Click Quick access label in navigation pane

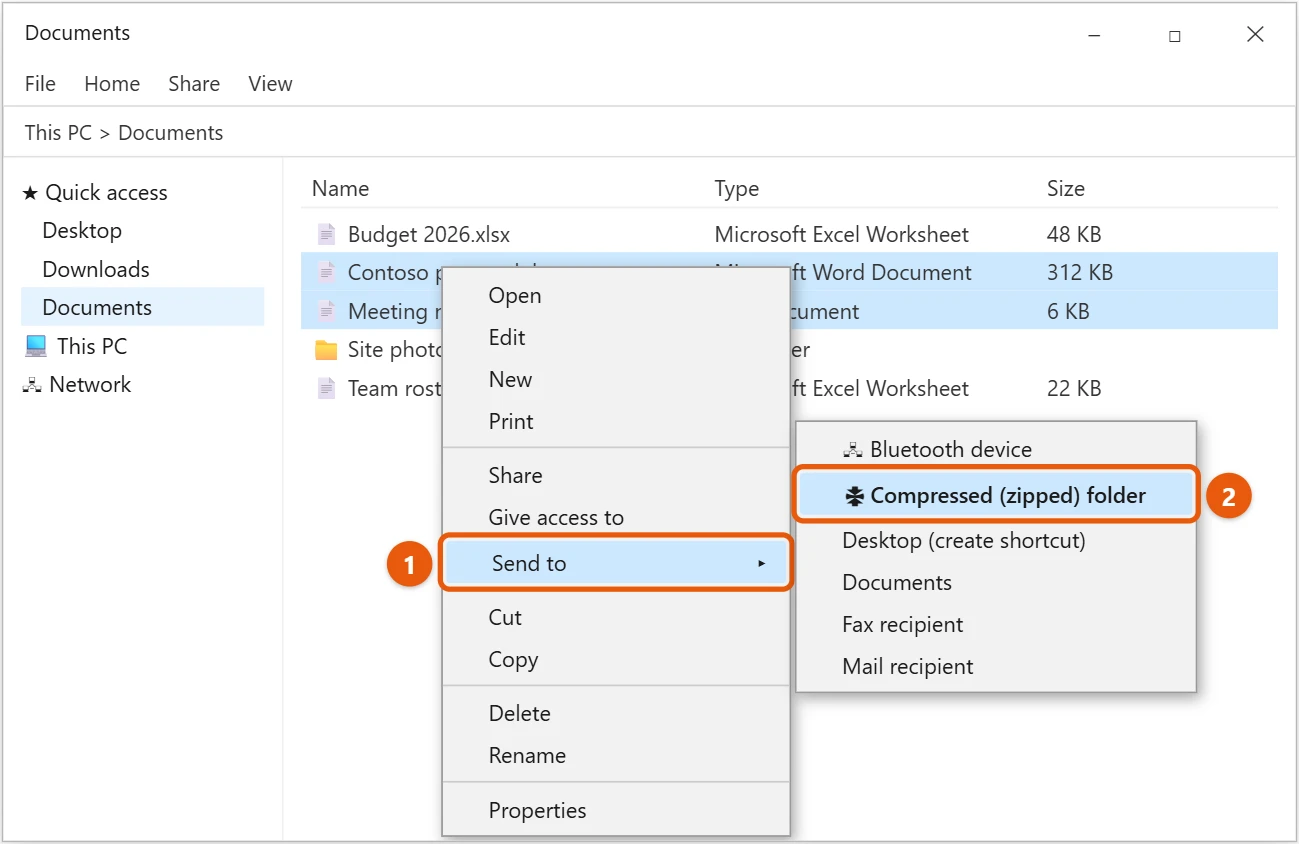(x=106, y=193)
